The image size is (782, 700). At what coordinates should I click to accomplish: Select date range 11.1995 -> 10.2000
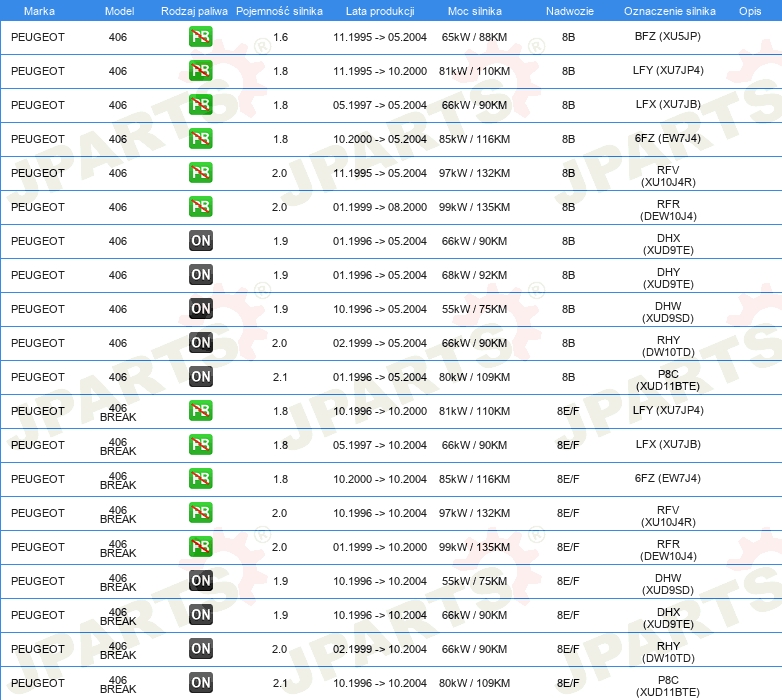(380, 71)
